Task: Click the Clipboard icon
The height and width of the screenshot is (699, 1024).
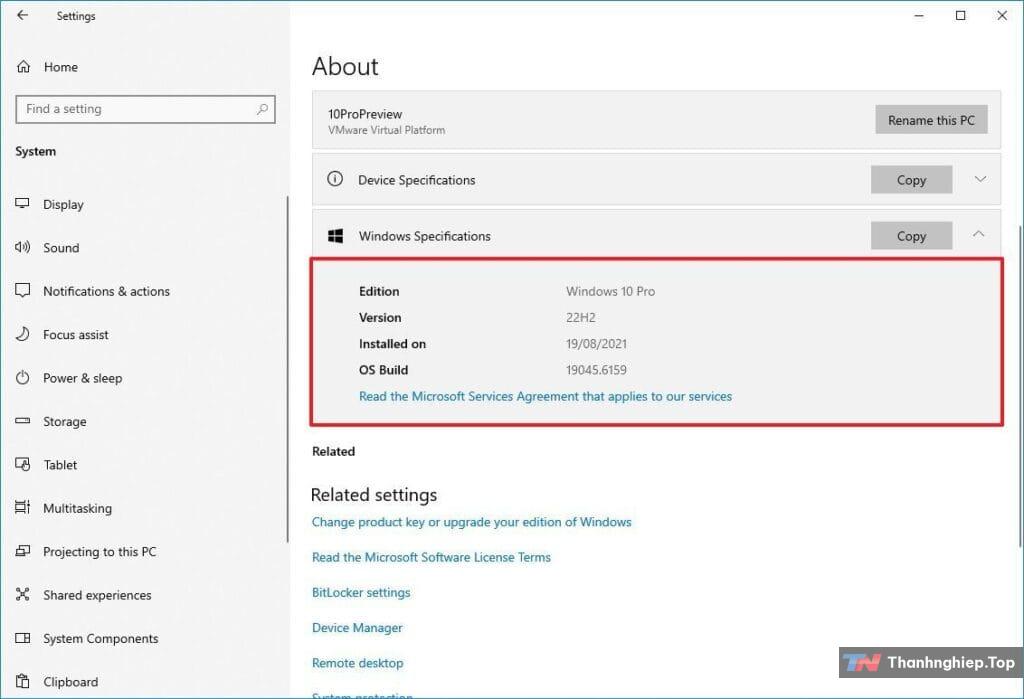Action: pos(23,681)
